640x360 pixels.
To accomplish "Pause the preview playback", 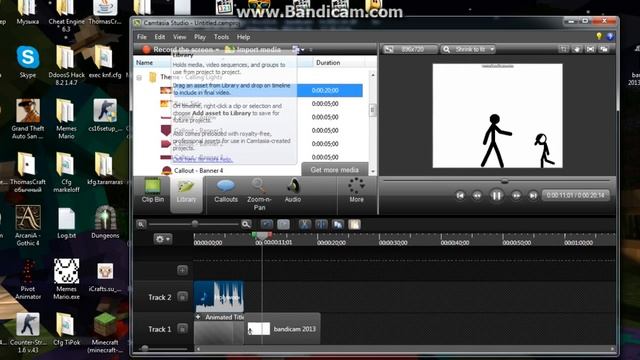I will 496,196.
